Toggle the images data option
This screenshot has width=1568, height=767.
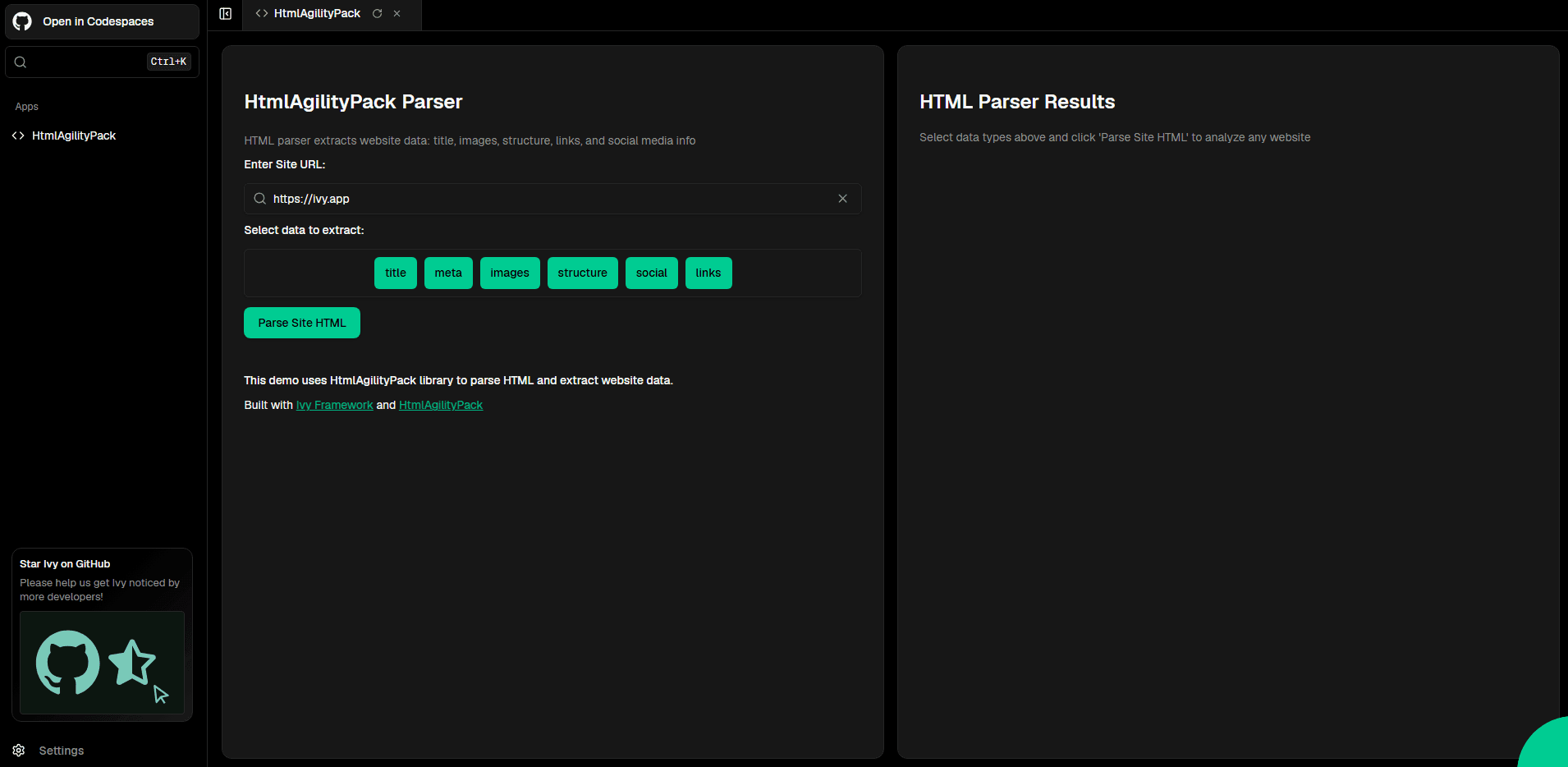pos(510,273)
